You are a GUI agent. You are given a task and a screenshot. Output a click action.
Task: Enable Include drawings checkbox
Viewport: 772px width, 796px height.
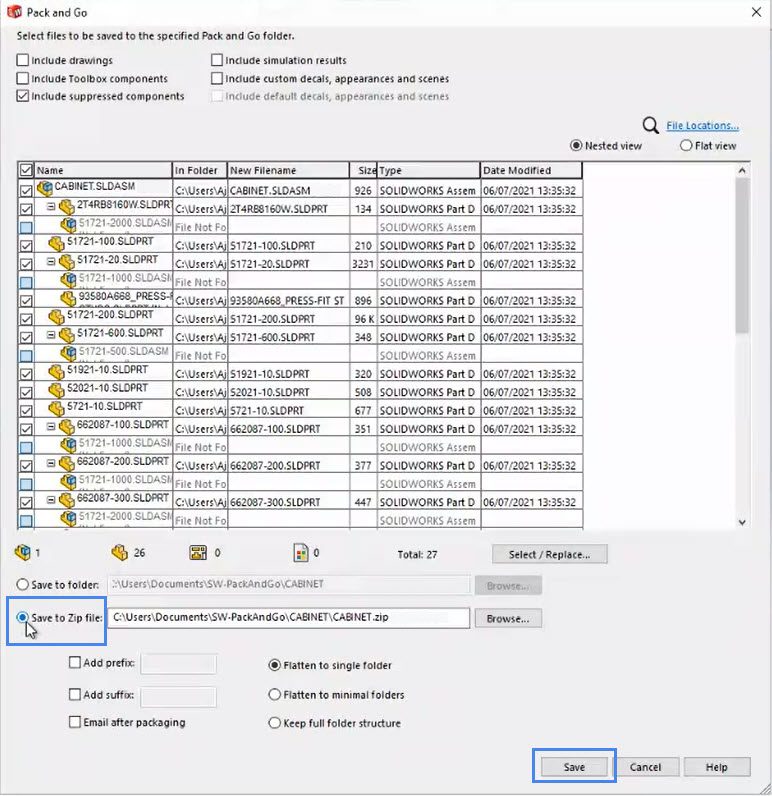pyautogui.click(x=23, y=61)
